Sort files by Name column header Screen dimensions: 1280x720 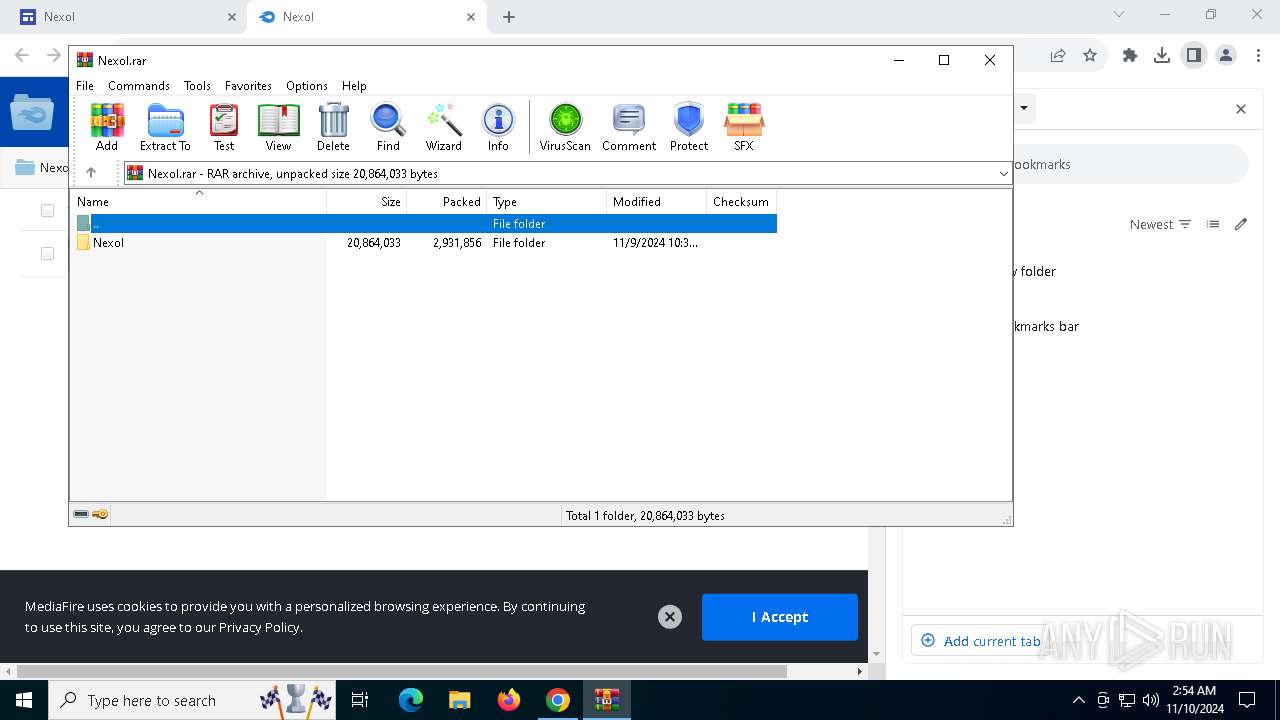(x=198, y=202)
